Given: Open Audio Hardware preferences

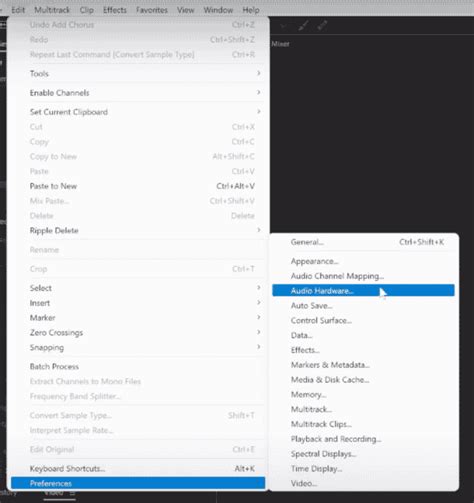Looking at the screenshot, I should (363, 290).
